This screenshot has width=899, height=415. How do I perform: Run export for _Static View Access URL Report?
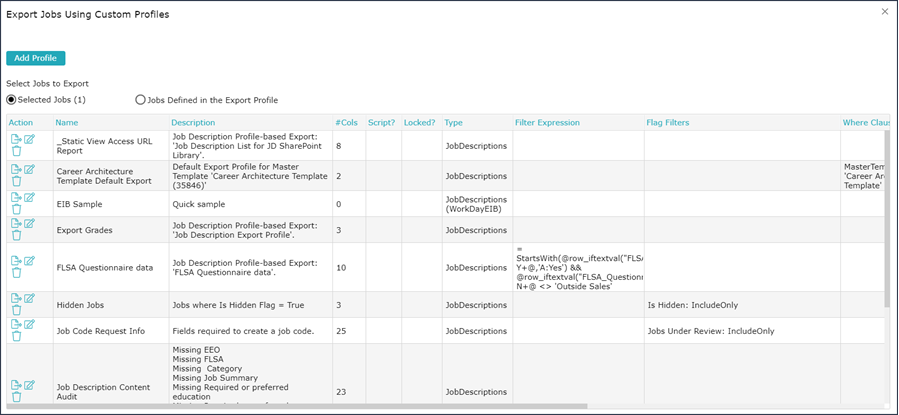(16, 139)
